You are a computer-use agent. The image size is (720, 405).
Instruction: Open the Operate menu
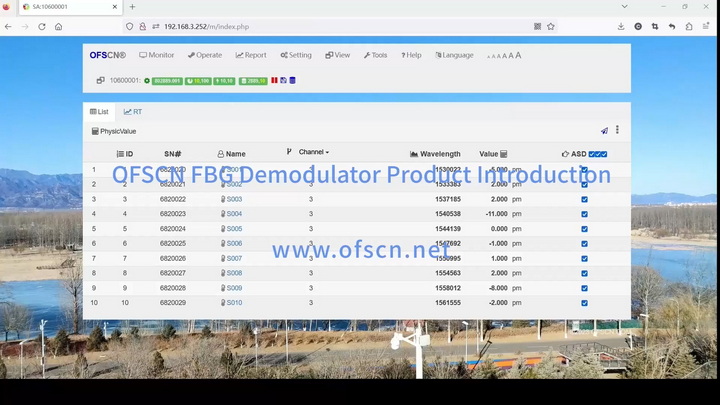pyautogui.click(x=205, y=55)
